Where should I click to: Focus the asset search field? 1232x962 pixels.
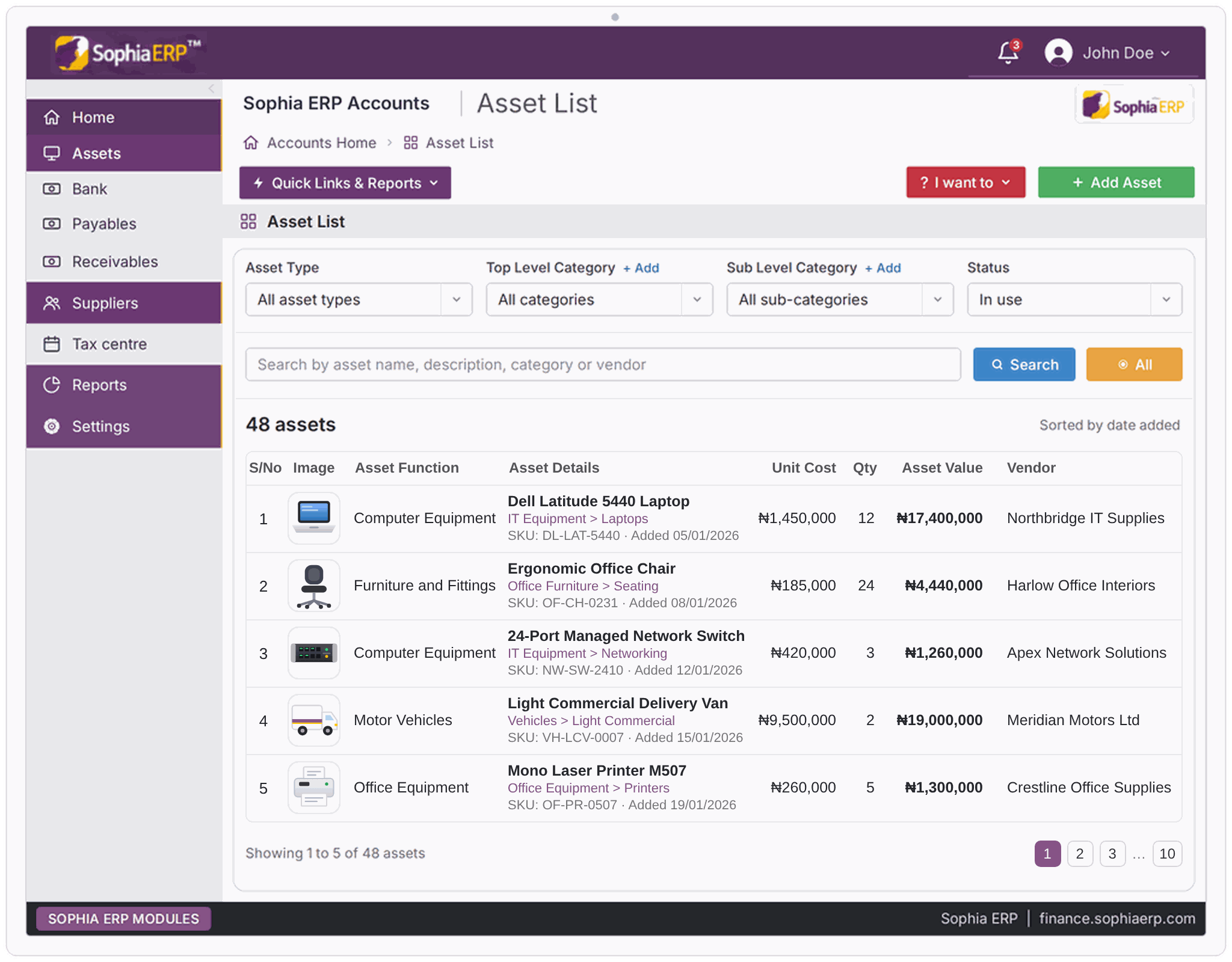point(603,364)
